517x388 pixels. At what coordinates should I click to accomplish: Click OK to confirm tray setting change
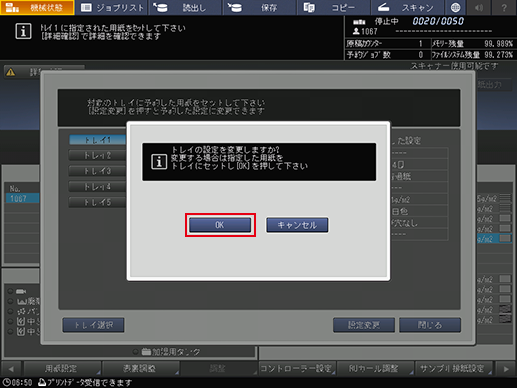point(220,225)
